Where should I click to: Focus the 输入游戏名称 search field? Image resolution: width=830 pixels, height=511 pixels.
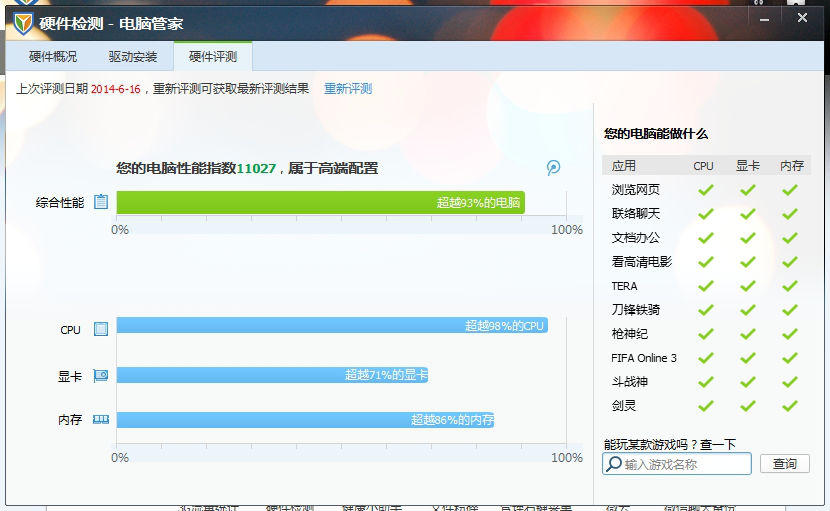(x=676, y=464)
